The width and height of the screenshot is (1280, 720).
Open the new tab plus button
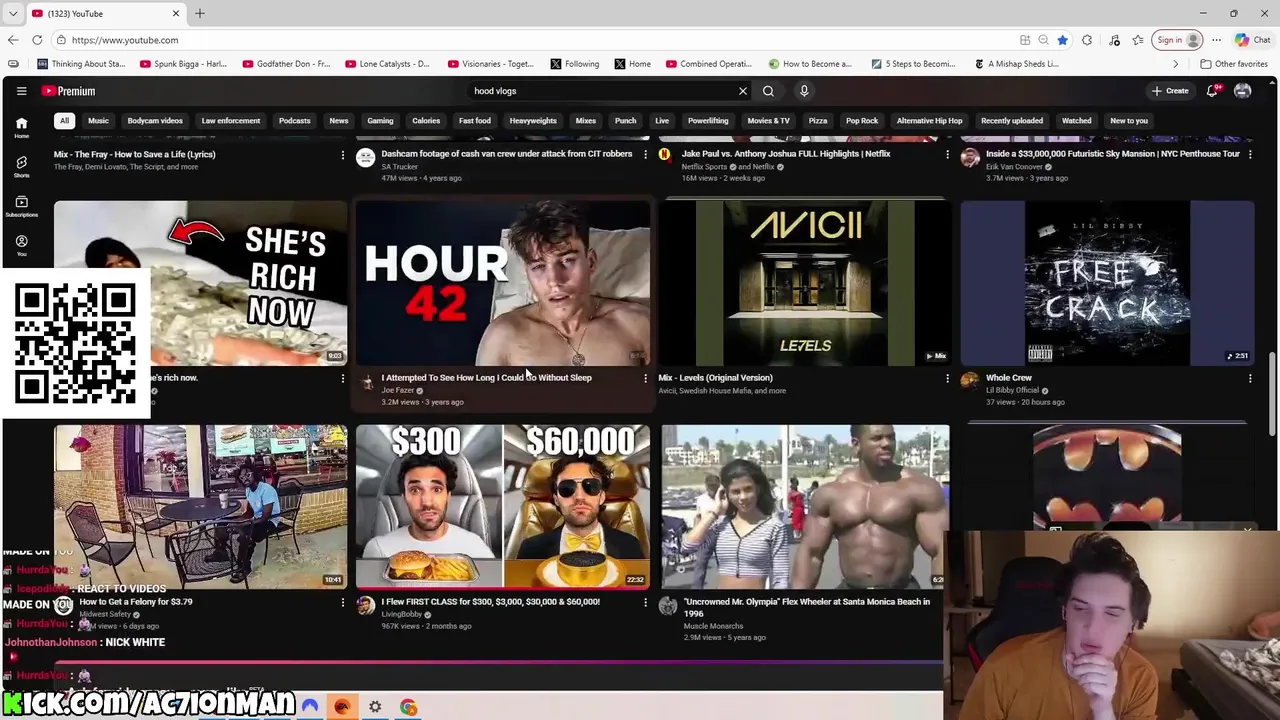click(x=199, y=13)
